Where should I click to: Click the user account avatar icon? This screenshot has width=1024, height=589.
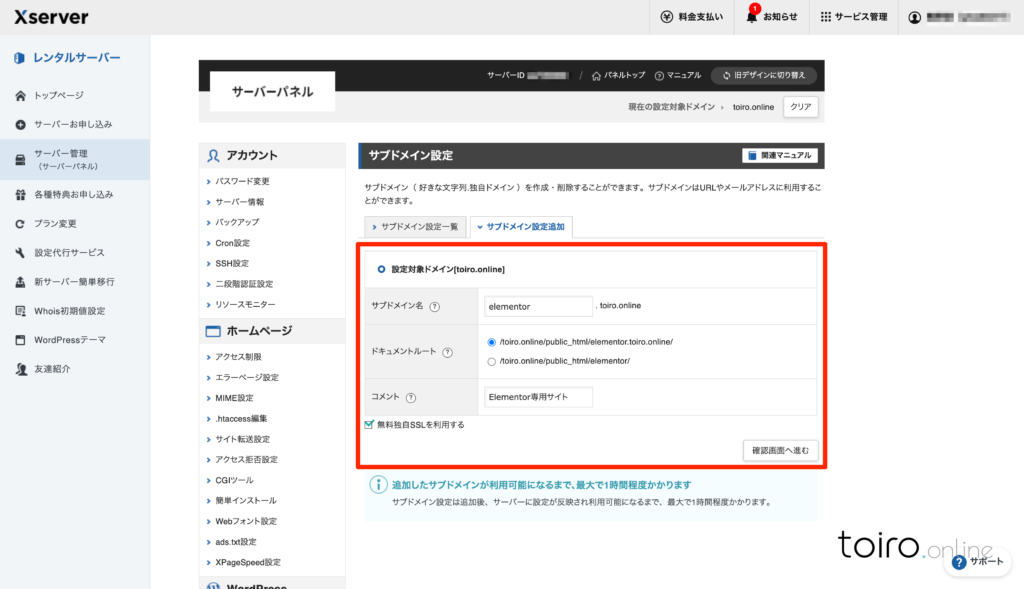(914, 17)
